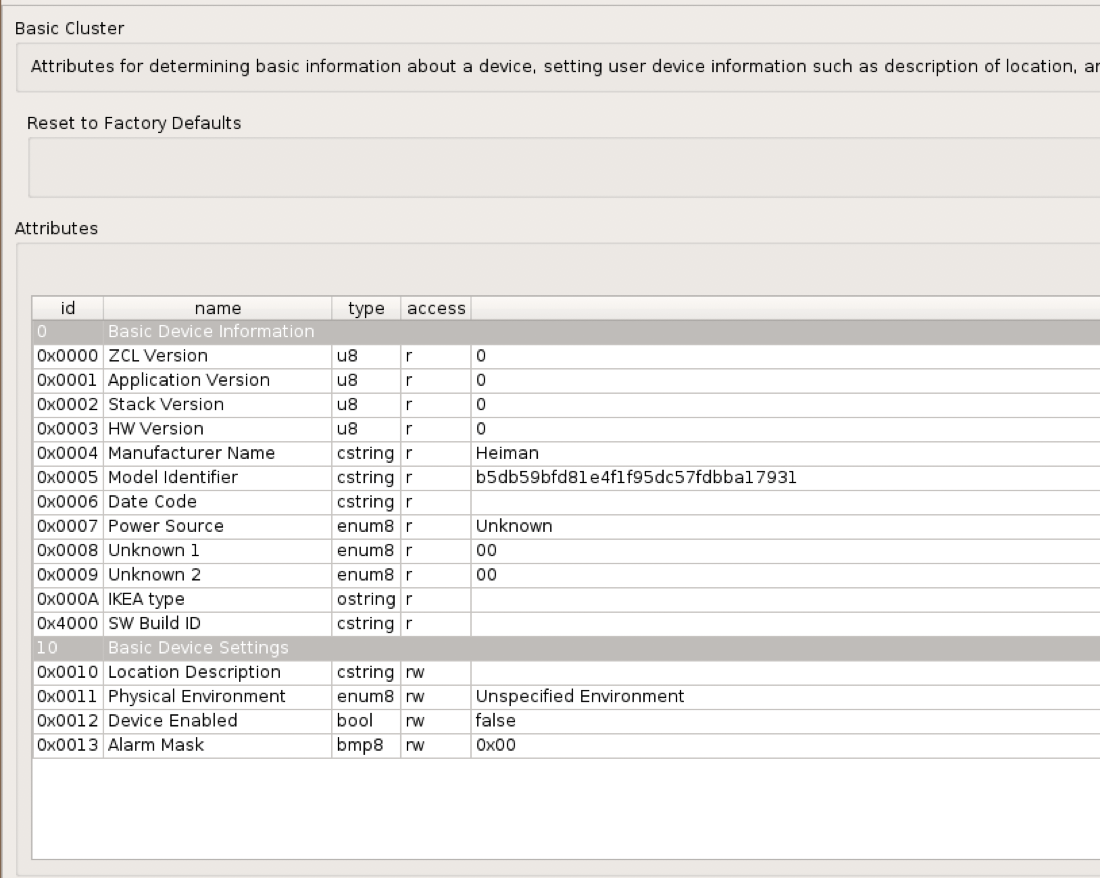Click the access column header
The height and width of the screenshot is (878, 1100).
(x=436, y=309)
